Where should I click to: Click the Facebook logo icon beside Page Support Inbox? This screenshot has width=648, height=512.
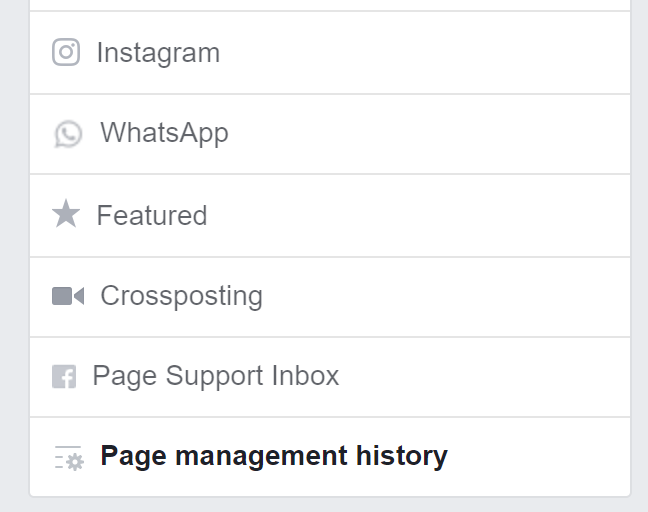click(x=64, y=376)
